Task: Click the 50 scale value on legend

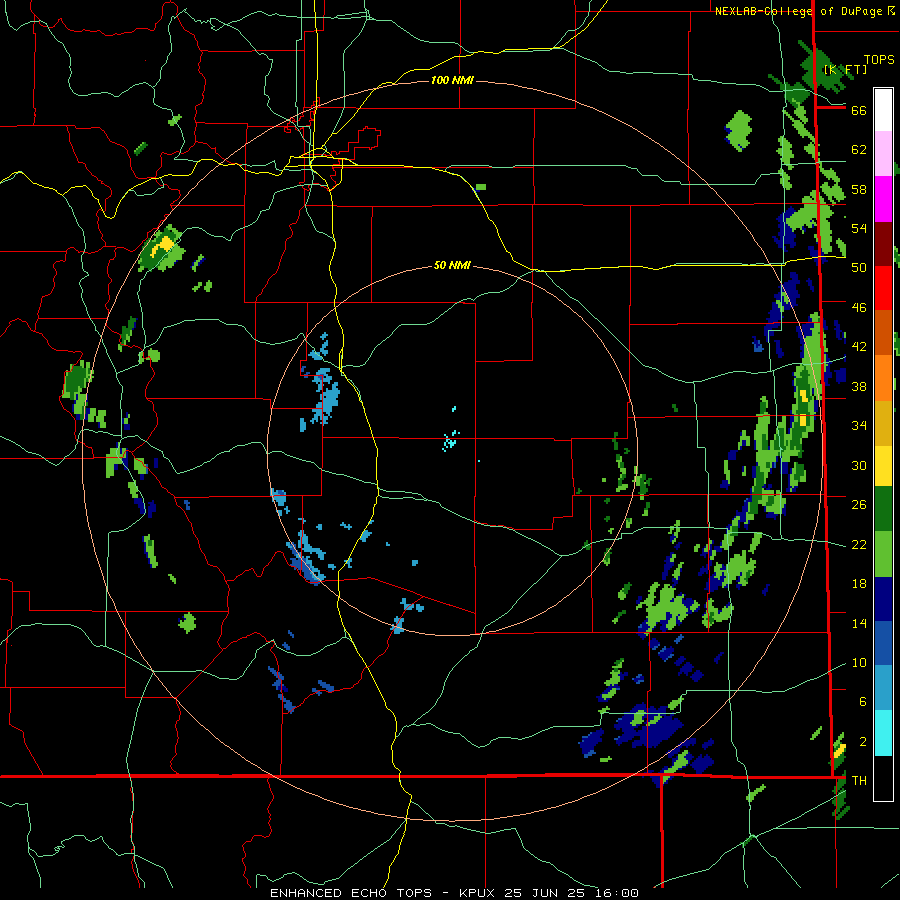Action: (859, 267)
